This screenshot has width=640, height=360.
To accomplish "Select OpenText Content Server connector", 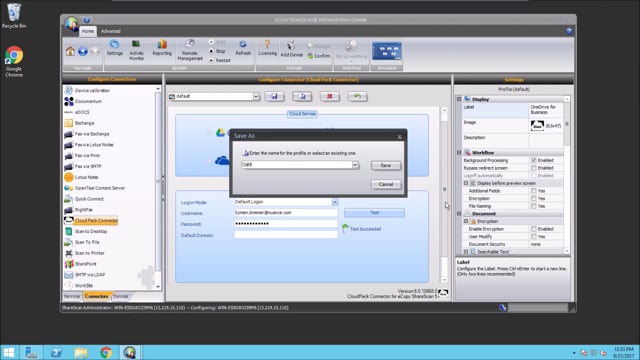I will 95,188.
